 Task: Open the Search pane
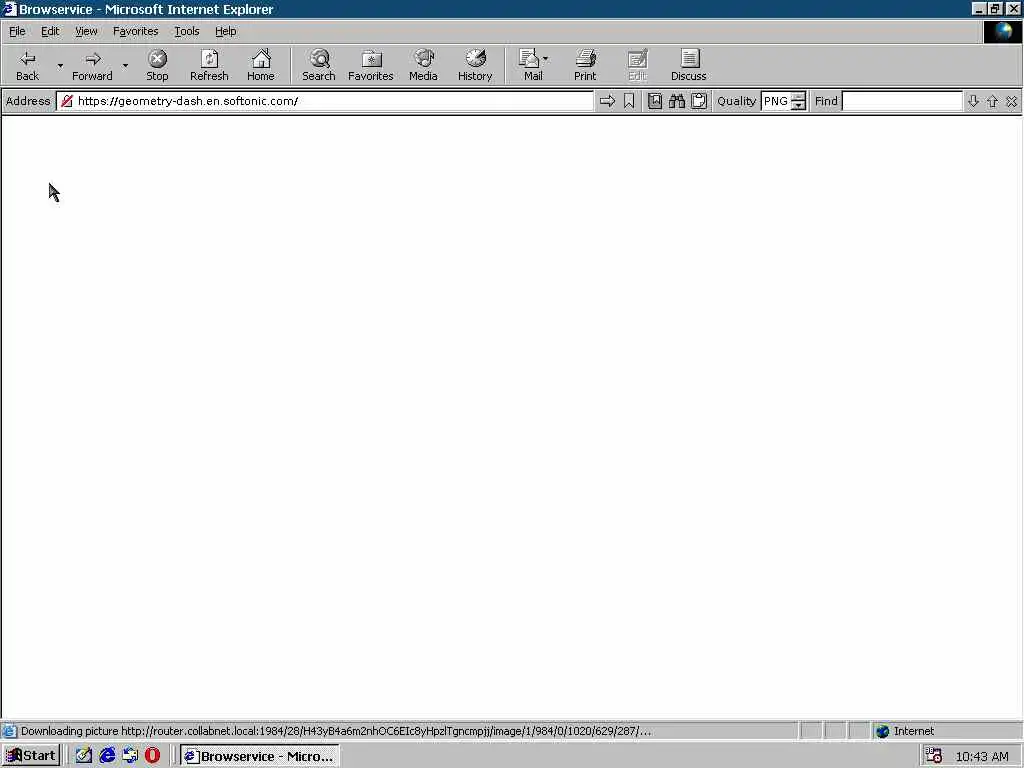pyautogui.click(x=319, y=65)
